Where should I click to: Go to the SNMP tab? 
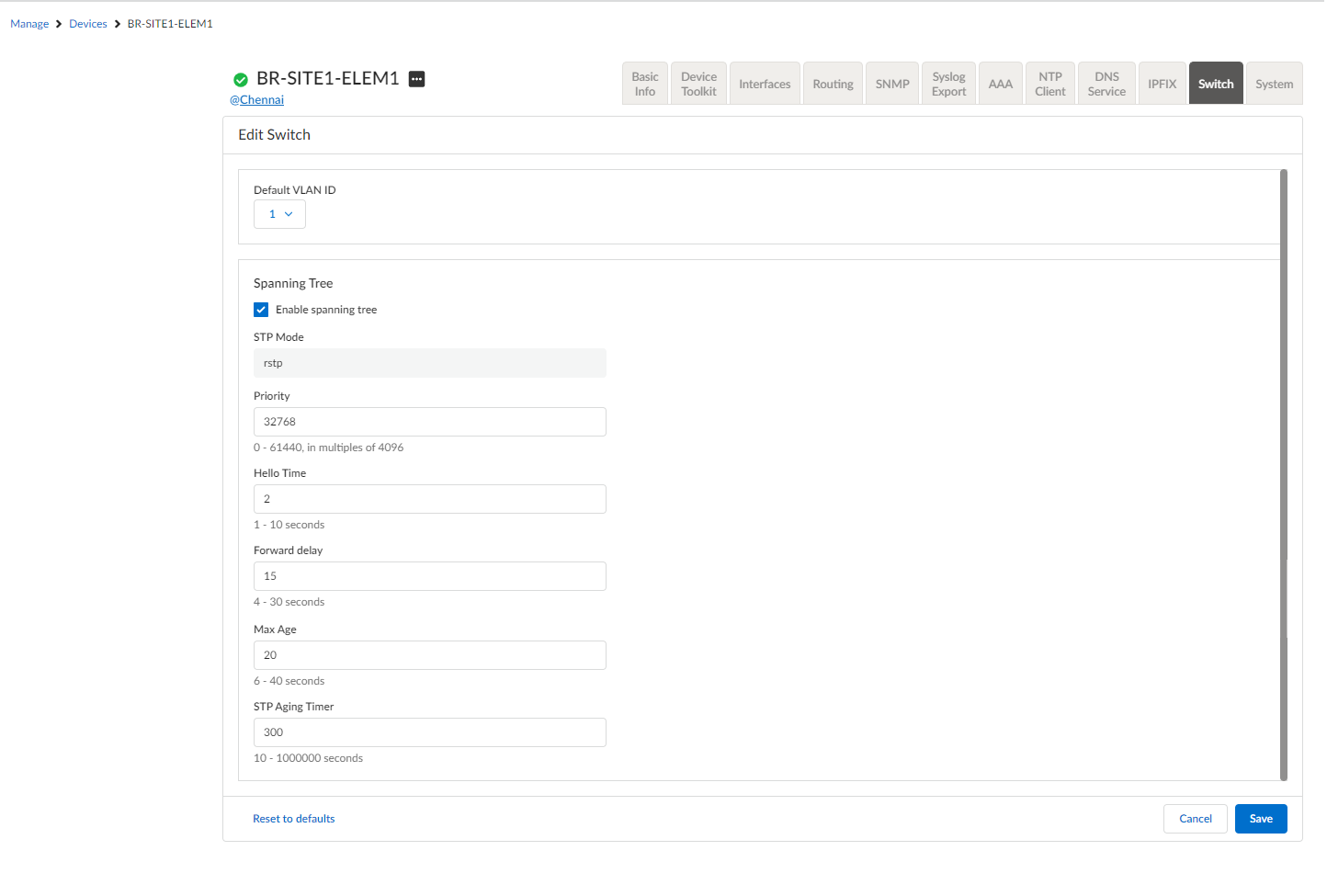tap(891, 84)
